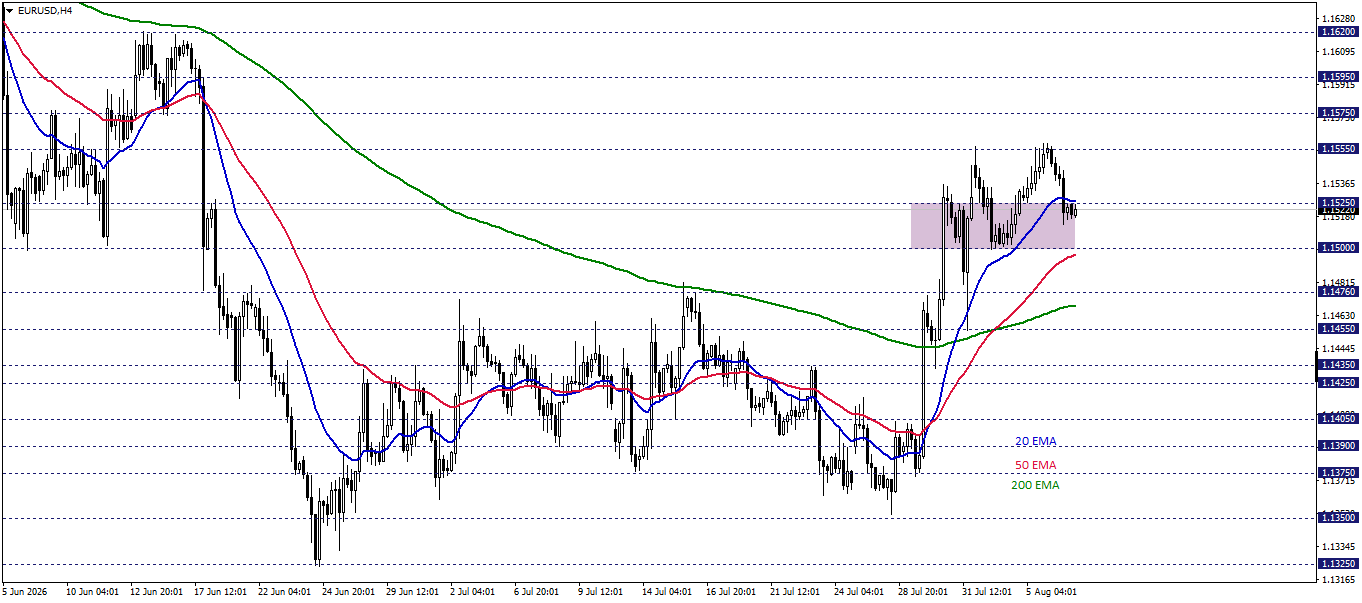The width and height of the screenshot is (1362, 603).
Task: Click the 16 Jul 20:01 time label
Action: tap(731, 592)
